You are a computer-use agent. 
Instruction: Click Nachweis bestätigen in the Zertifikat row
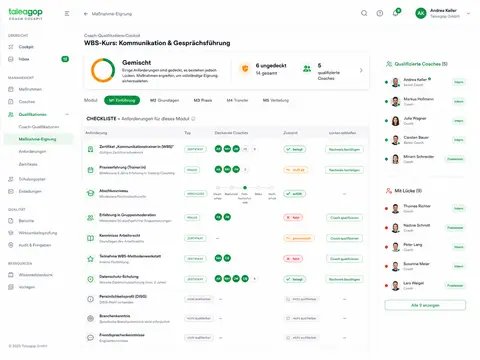(x=344, y=149)
